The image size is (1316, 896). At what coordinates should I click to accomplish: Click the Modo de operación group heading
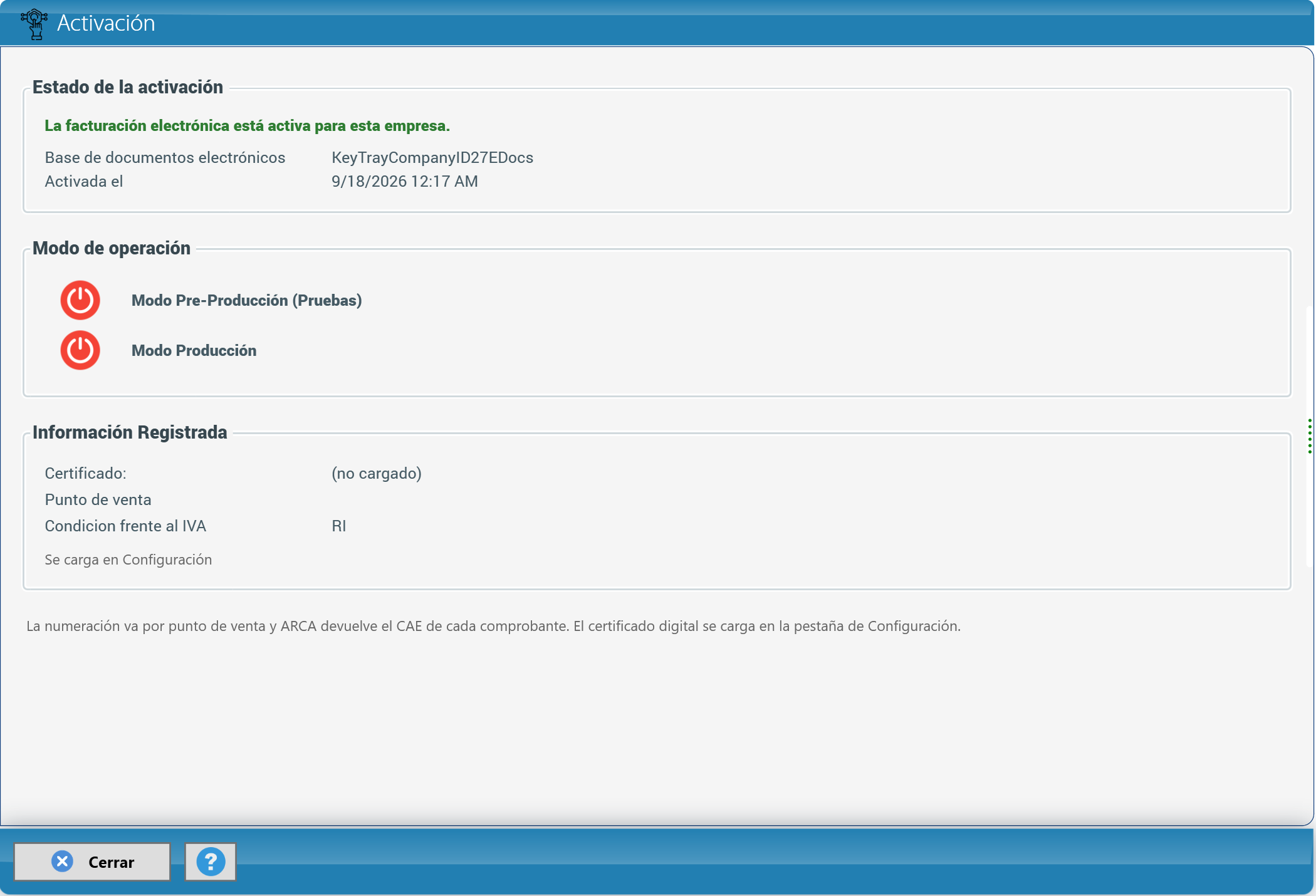(x=112, y=248)
